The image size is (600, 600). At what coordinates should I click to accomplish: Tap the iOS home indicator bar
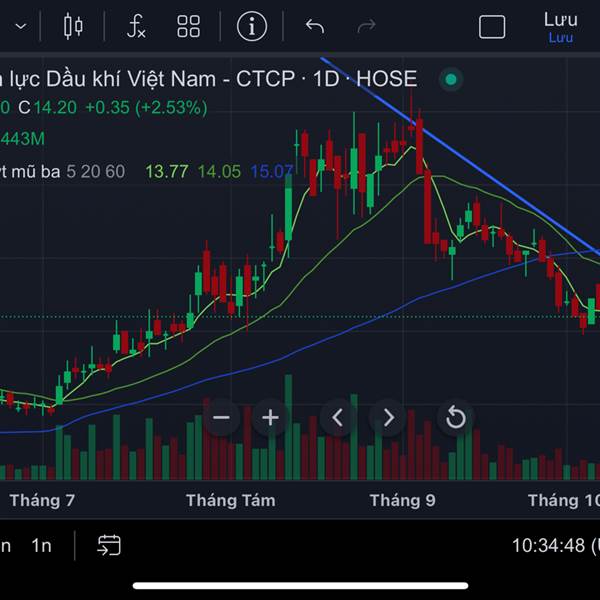300,585
